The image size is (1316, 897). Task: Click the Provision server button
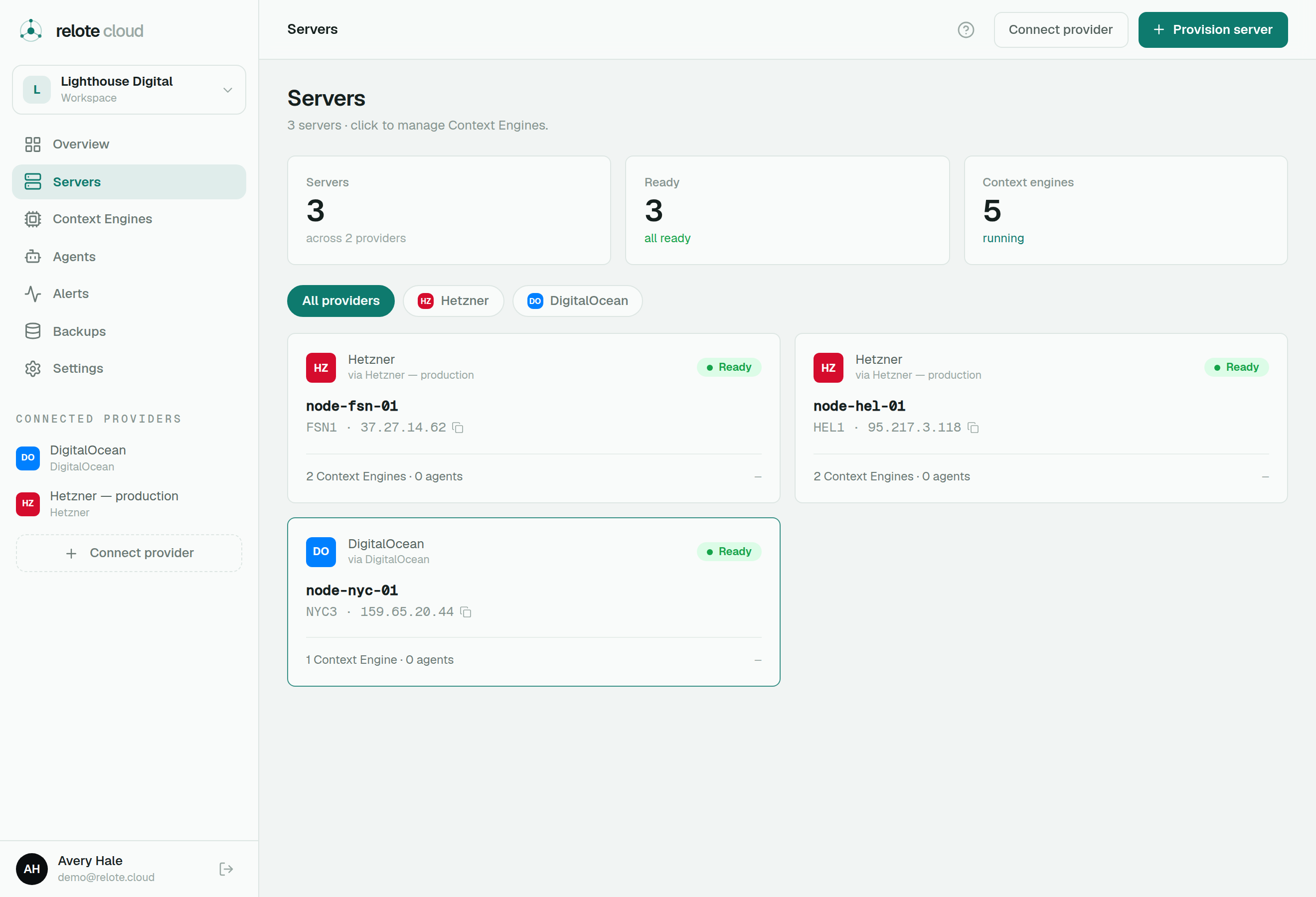pos(1213,30)
